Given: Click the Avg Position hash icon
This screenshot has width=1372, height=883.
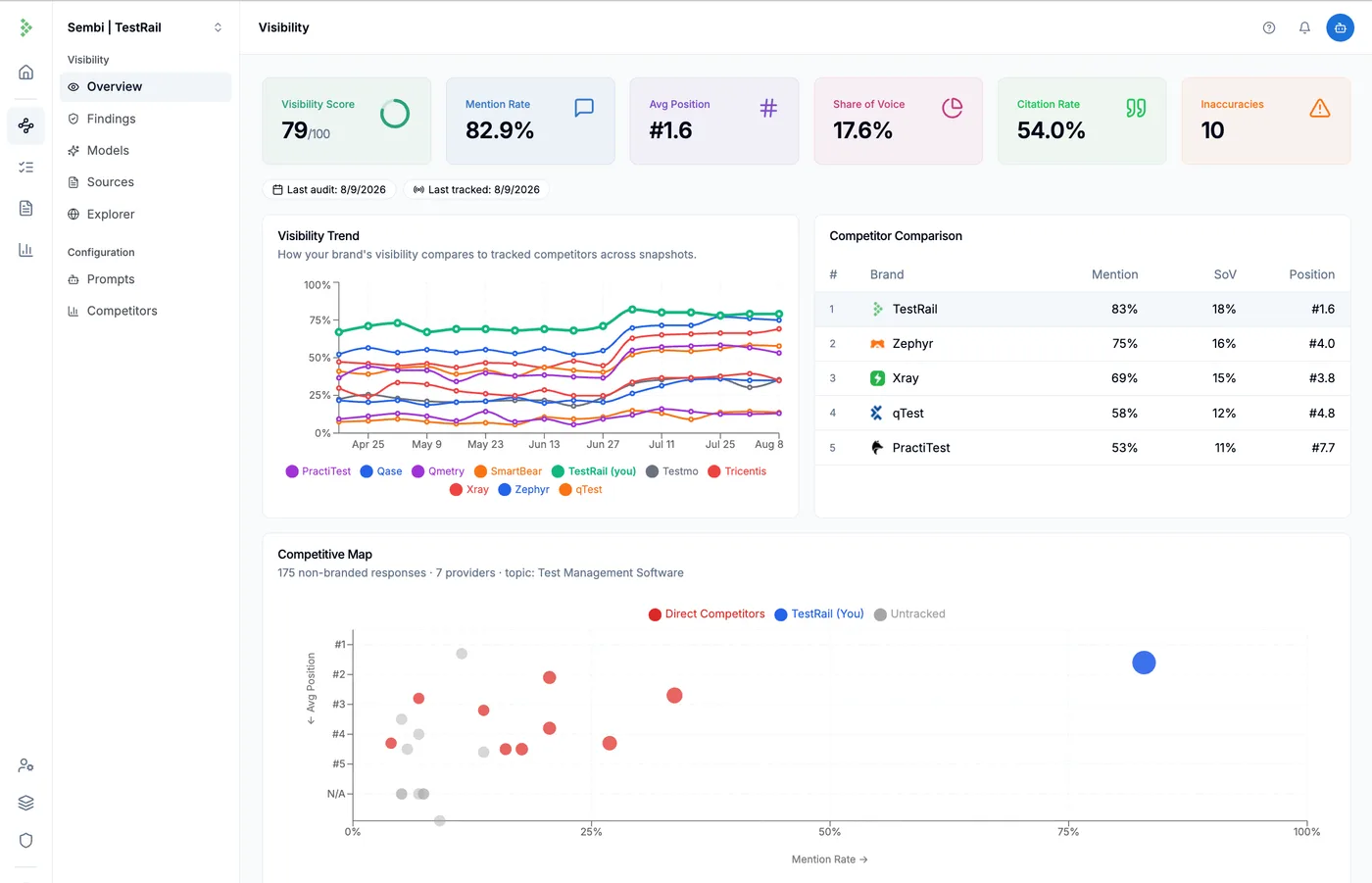Looking at the screenshot, I should [768, 108].
